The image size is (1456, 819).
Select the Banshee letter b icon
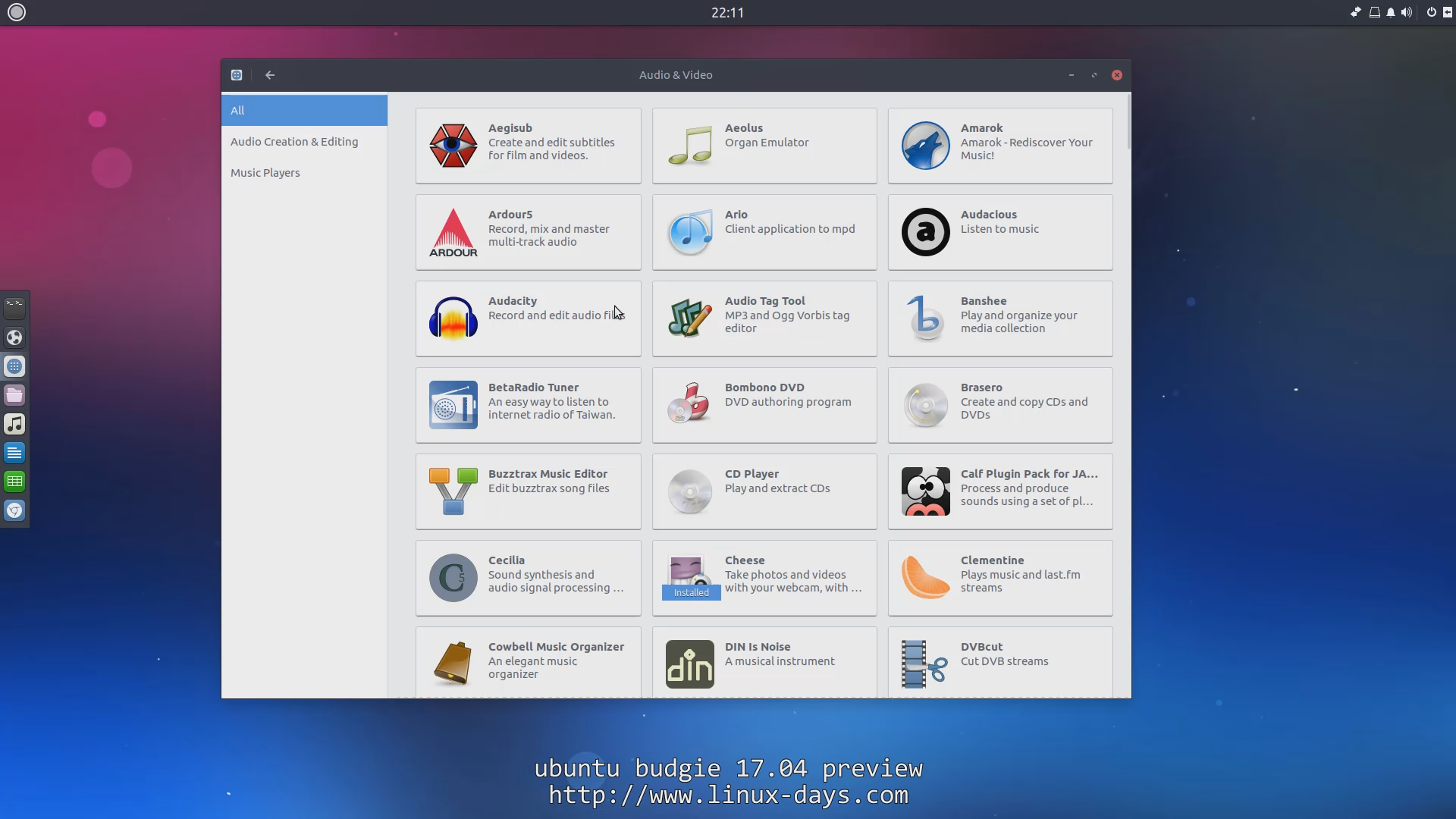(925, 318)
